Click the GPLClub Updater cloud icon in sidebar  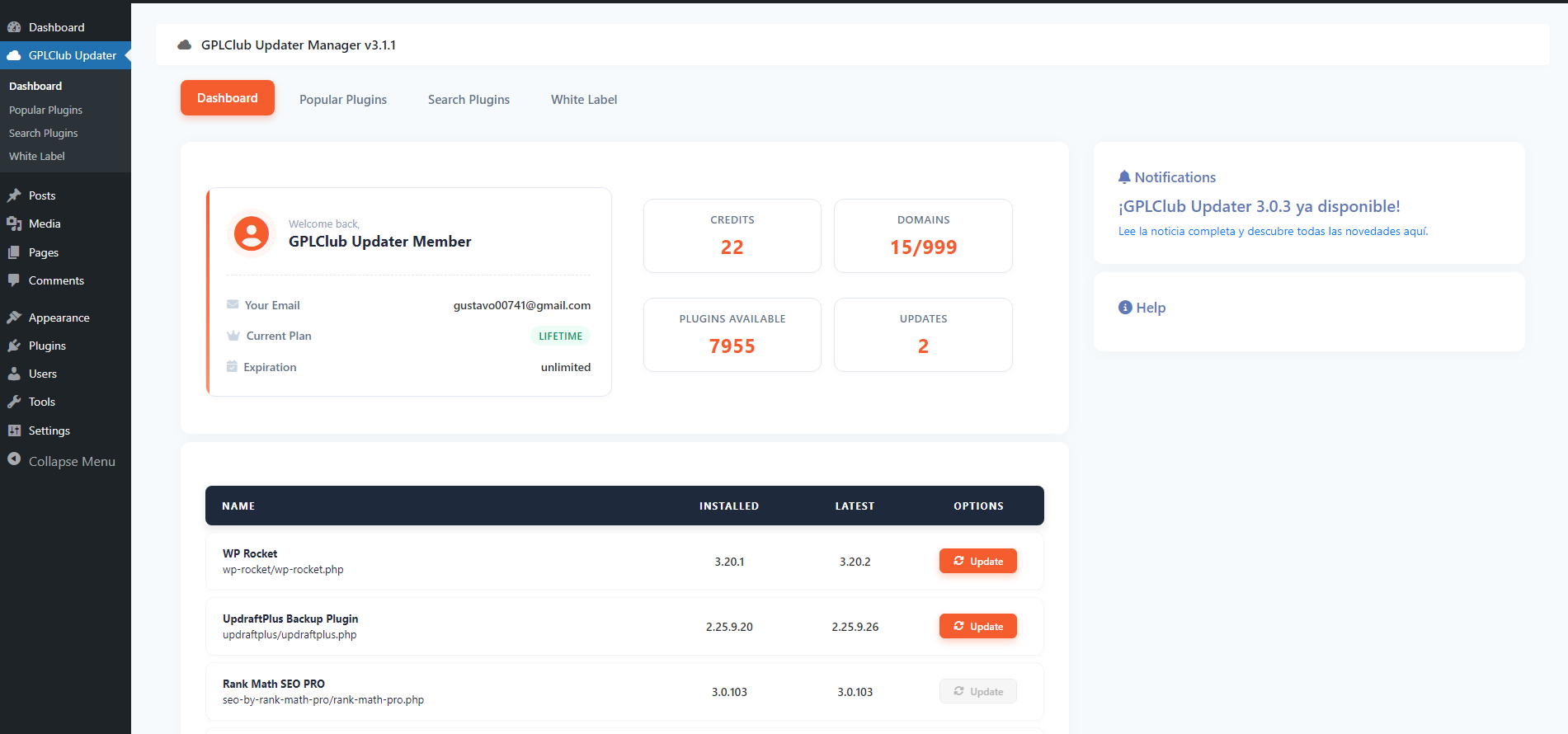coord(14,55)
